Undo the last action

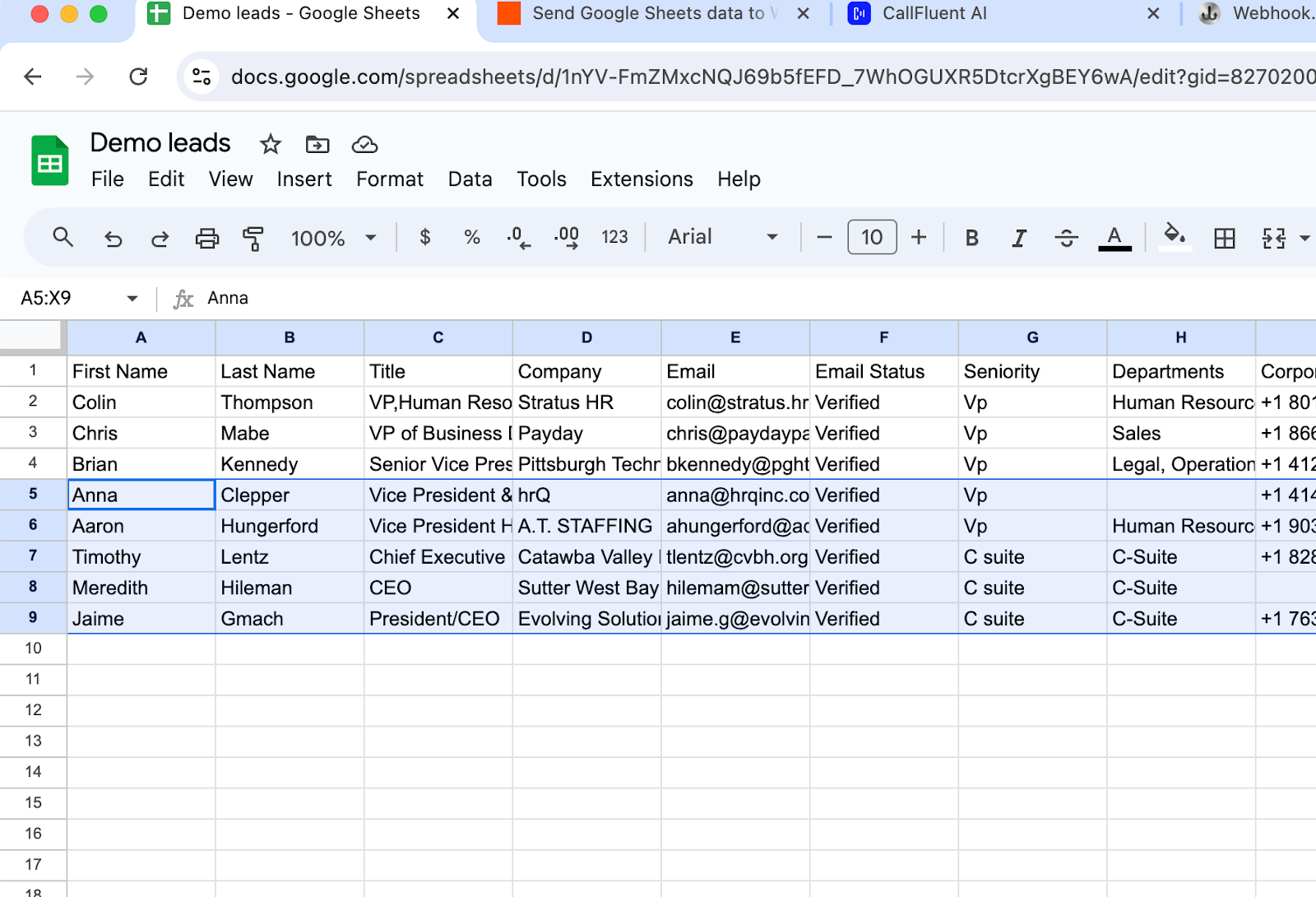(114, 239)
